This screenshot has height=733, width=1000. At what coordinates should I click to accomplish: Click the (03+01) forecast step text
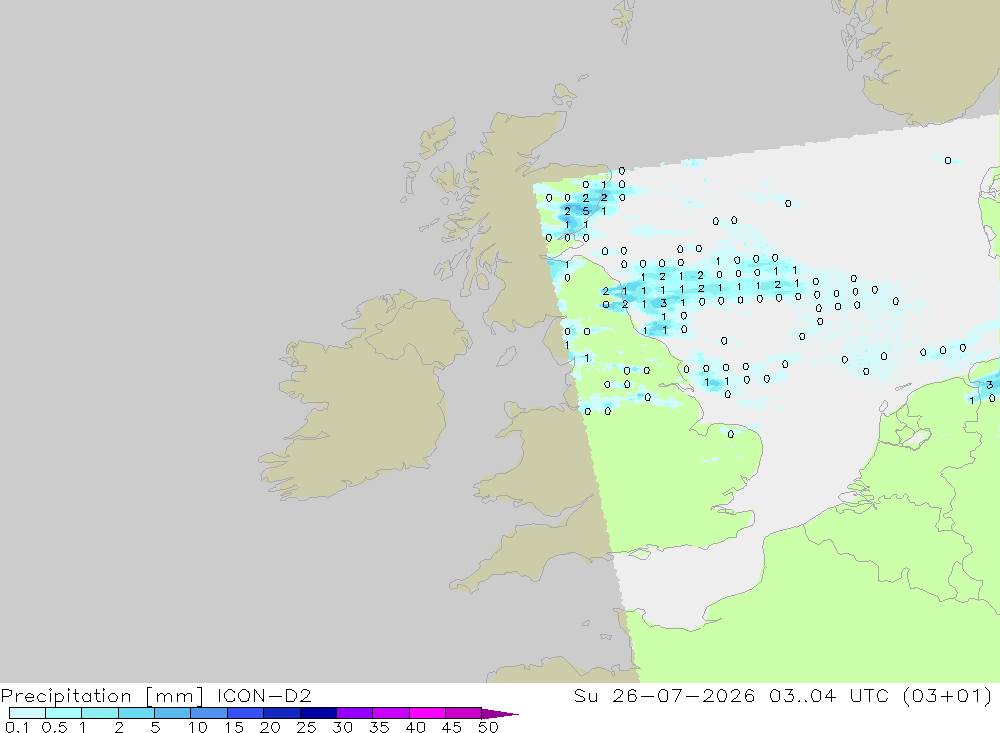pyautogui.click(x=947, y=695)
